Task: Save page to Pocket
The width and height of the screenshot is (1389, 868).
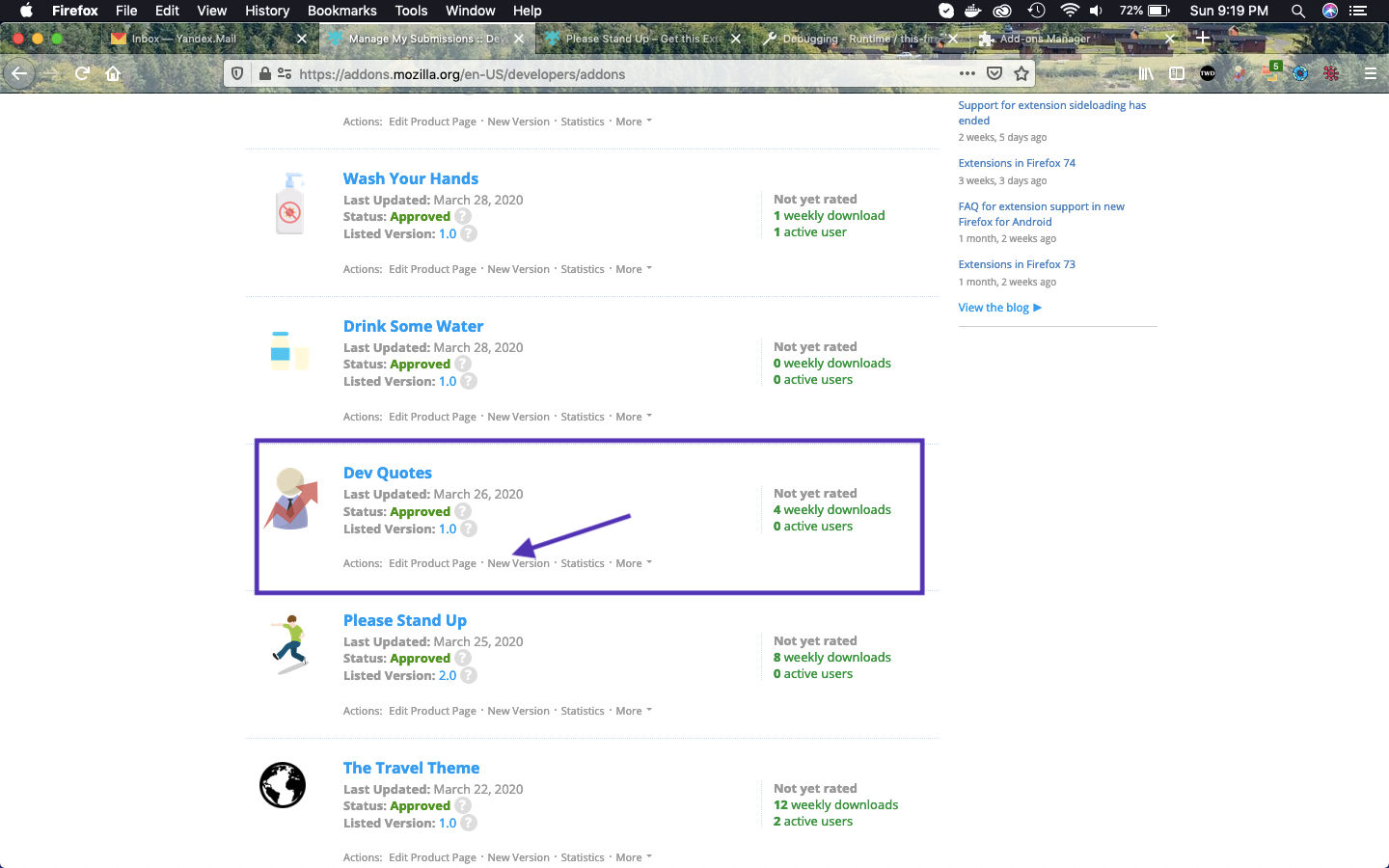Action: coord(994,73)
